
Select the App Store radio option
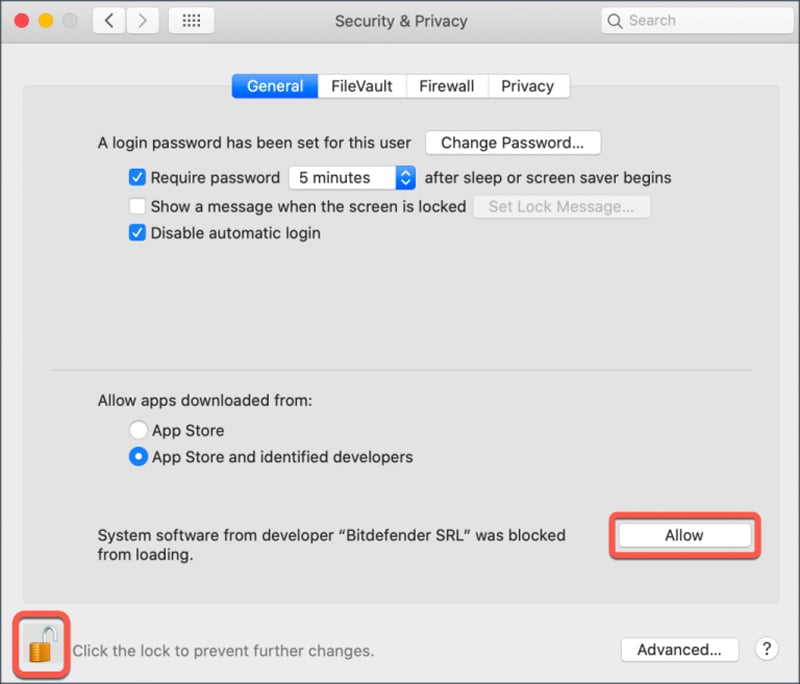click(x=138, y=431)
